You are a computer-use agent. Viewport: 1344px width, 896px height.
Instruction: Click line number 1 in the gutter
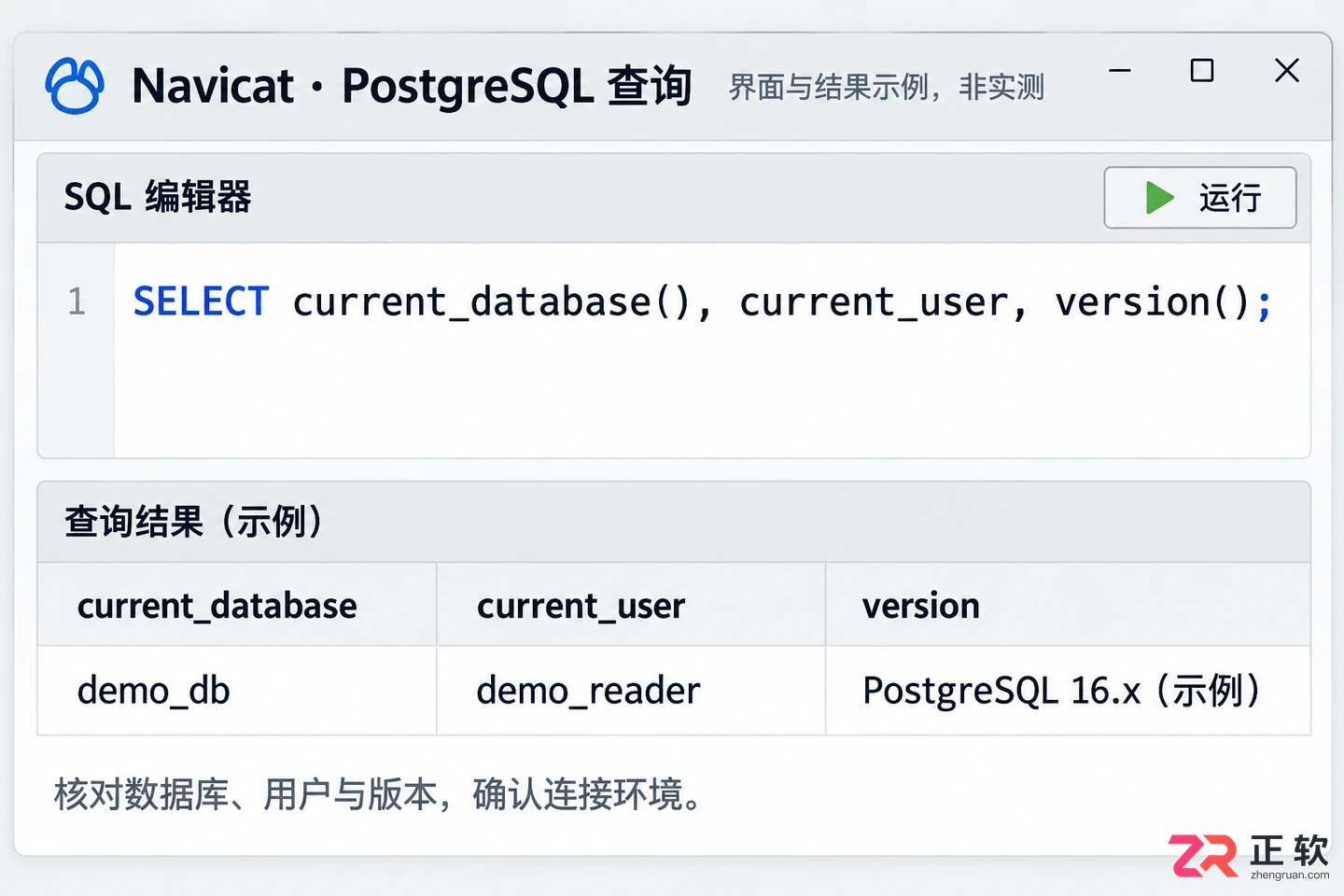(x=77, y=301)
